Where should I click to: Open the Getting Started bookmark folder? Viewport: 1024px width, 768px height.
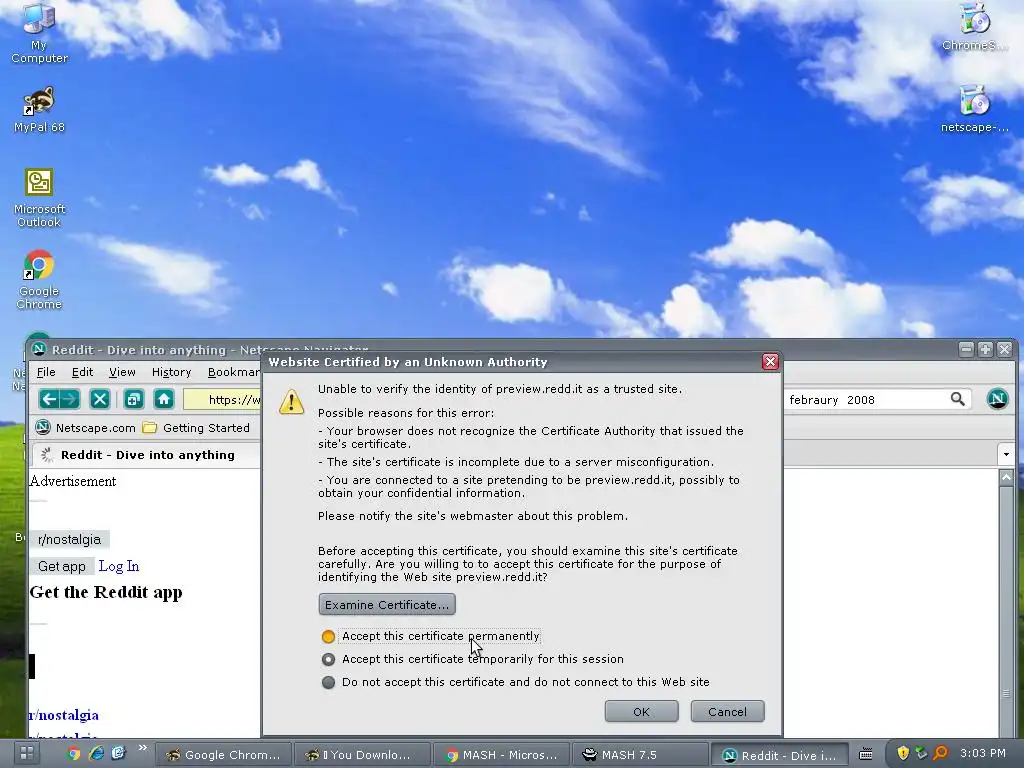tap(197, 428)
